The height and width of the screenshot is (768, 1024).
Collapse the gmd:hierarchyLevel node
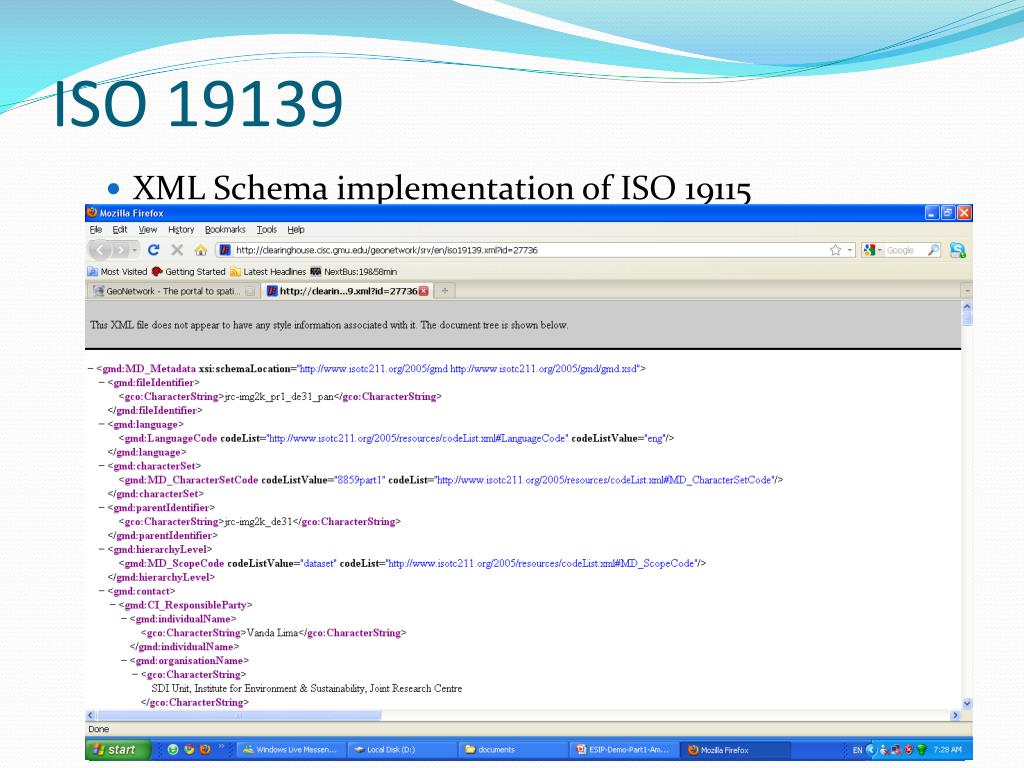(x=102, y=550)
